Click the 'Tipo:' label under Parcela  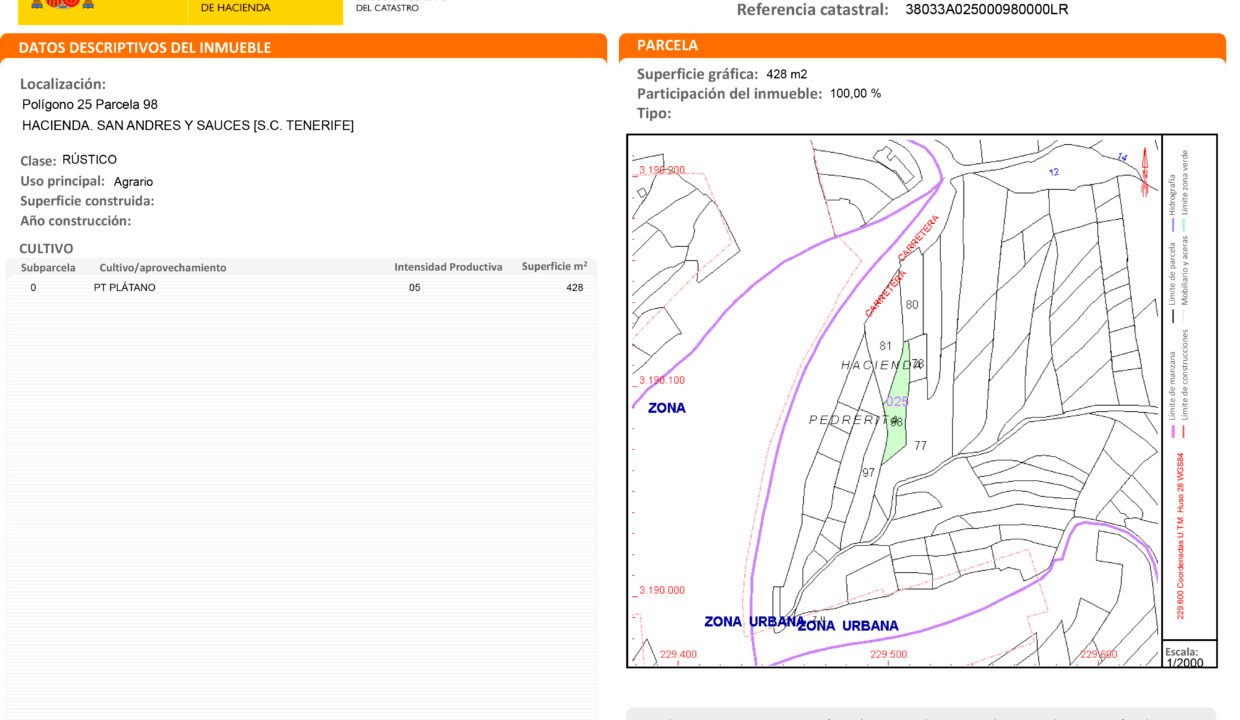click(654, 113)
